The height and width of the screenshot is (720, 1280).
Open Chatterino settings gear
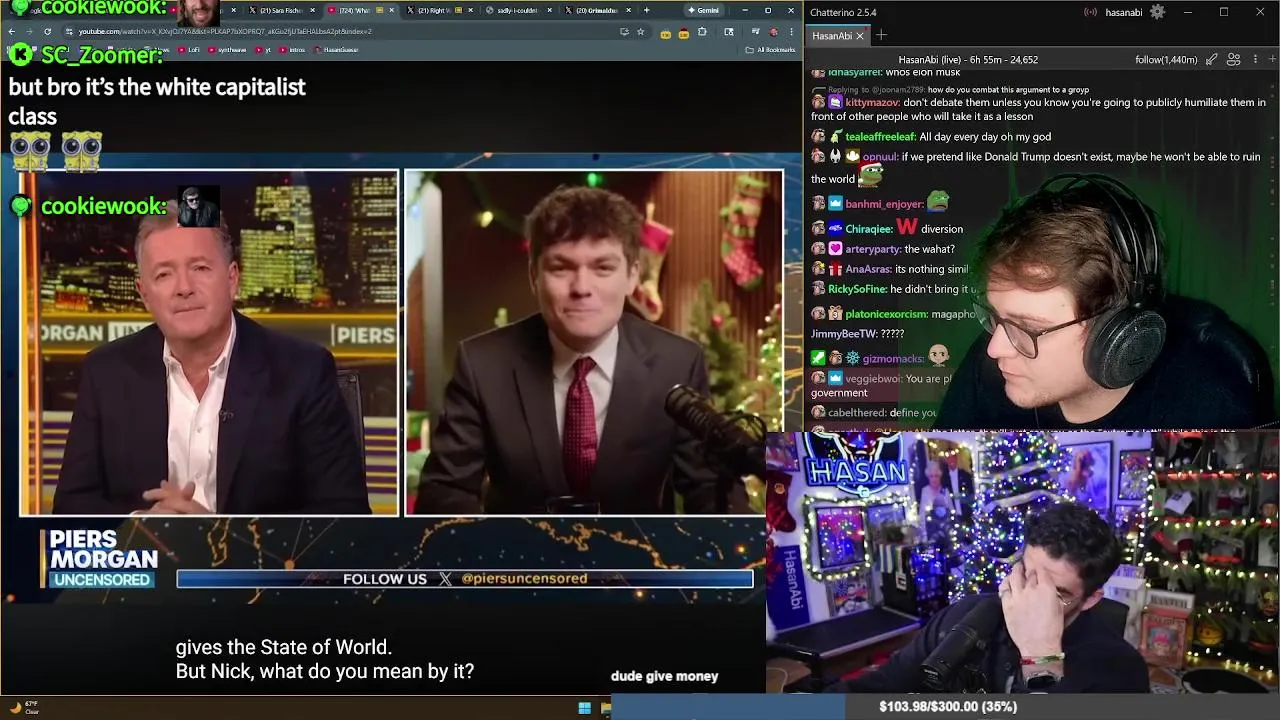pyautogui.click(x=1157, y=12)
